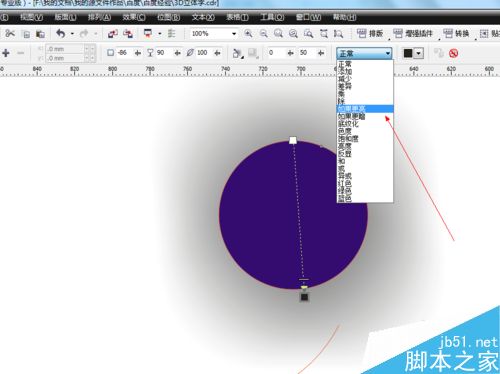Click the shadow fade field showing 0
This screenshot has height=374, width=500.
[277, 53]
